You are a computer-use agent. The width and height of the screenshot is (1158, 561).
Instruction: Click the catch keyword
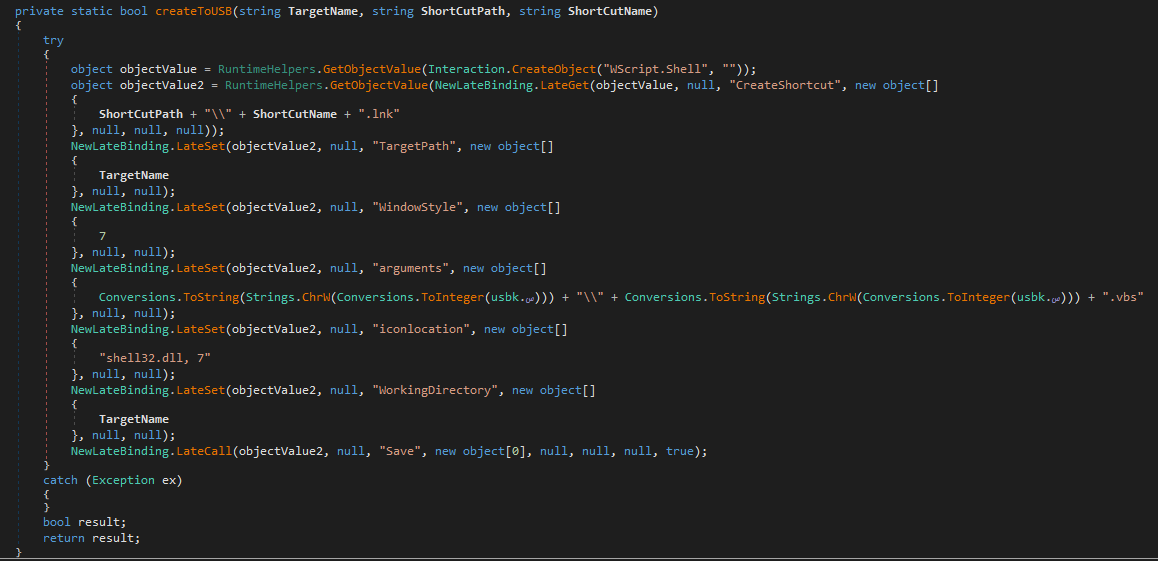tap(60, 480)
